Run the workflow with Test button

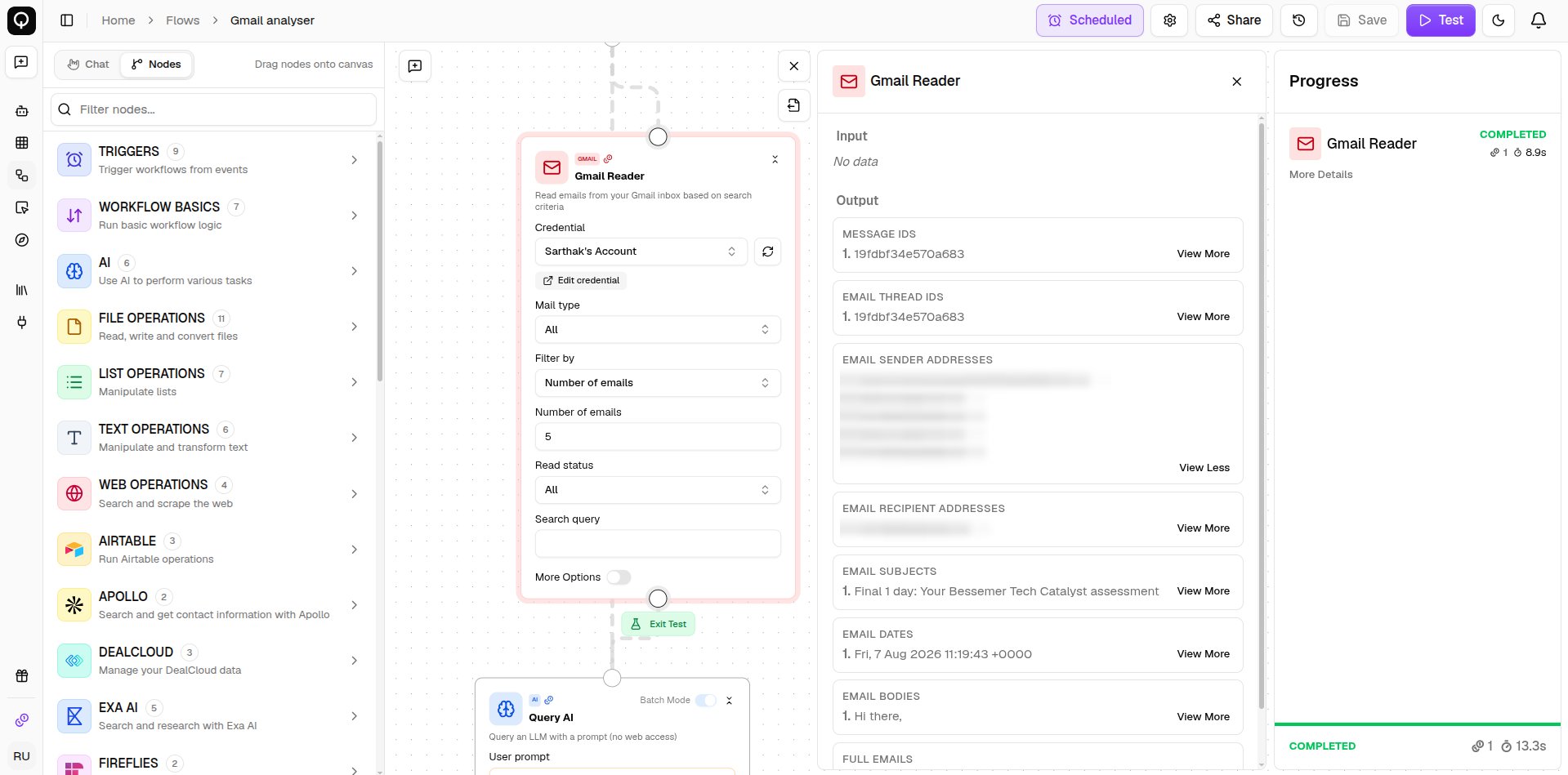tap(1441, 20)
